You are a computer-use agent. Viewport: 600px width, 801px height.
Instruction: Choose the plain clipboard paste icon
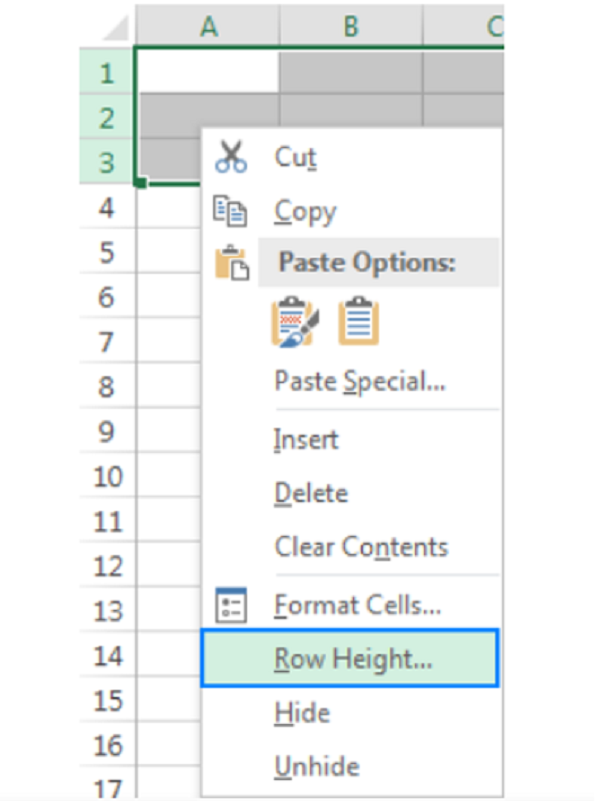[358, 322]
